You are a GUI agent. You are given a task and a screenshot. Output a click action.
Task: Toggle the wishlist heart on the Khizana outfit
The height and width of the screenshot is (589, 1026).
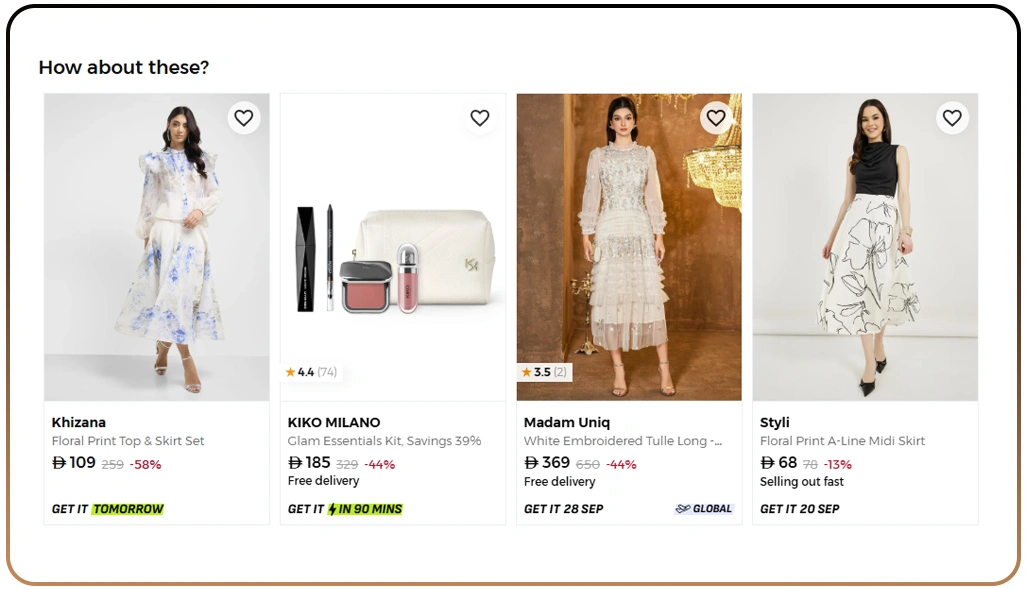(243, 118)
